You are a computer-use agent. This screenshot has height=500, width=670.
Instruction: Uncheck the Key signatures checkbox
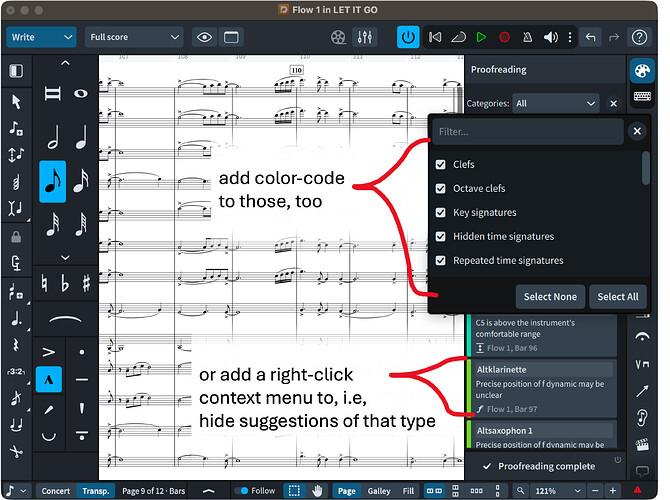(441, 212)
